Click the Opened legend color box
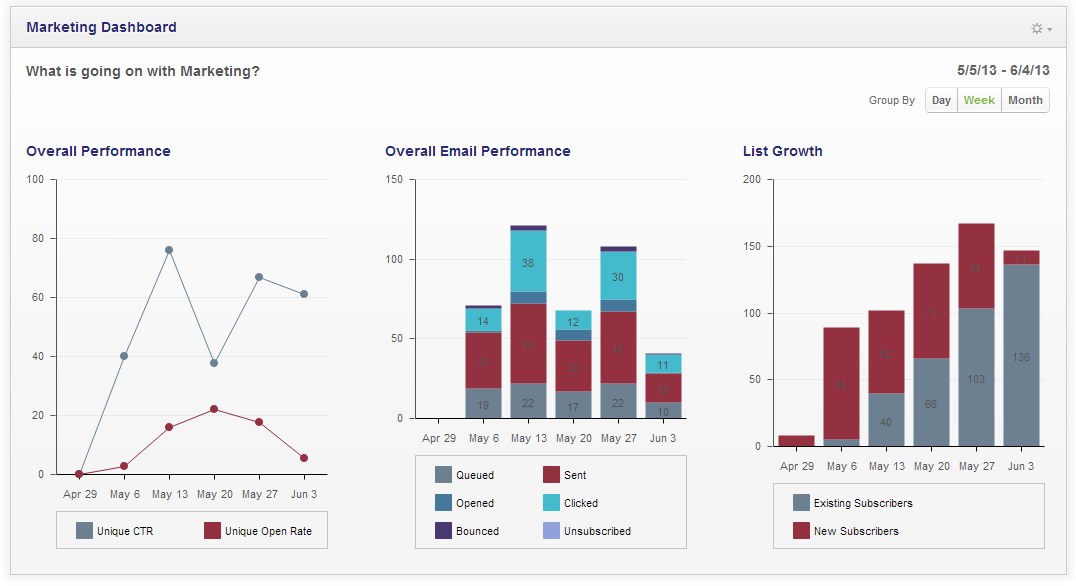Screen dimensions: 1076x586 click(x=443, y=502)
